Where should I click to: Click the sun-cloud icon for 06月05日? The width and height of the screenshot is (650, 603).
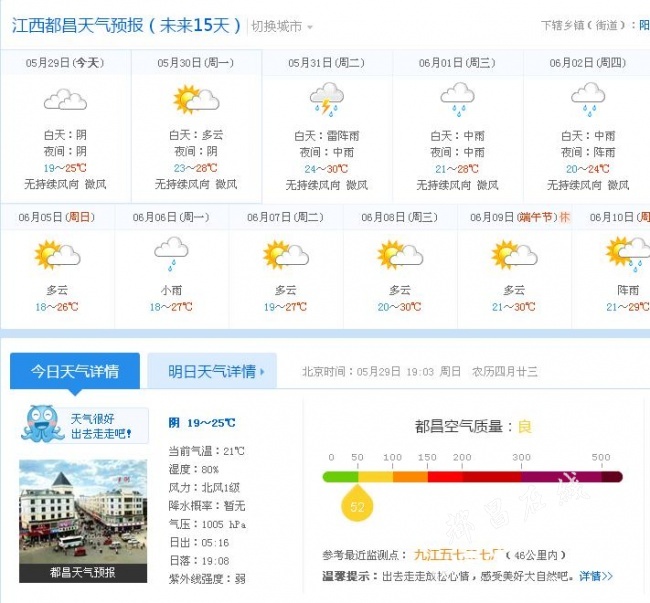(x=57, y=254)
